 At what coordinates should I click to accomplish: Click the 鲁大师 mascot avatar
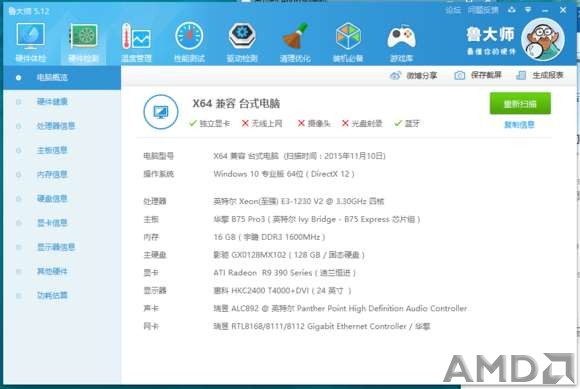pos(543,40)
